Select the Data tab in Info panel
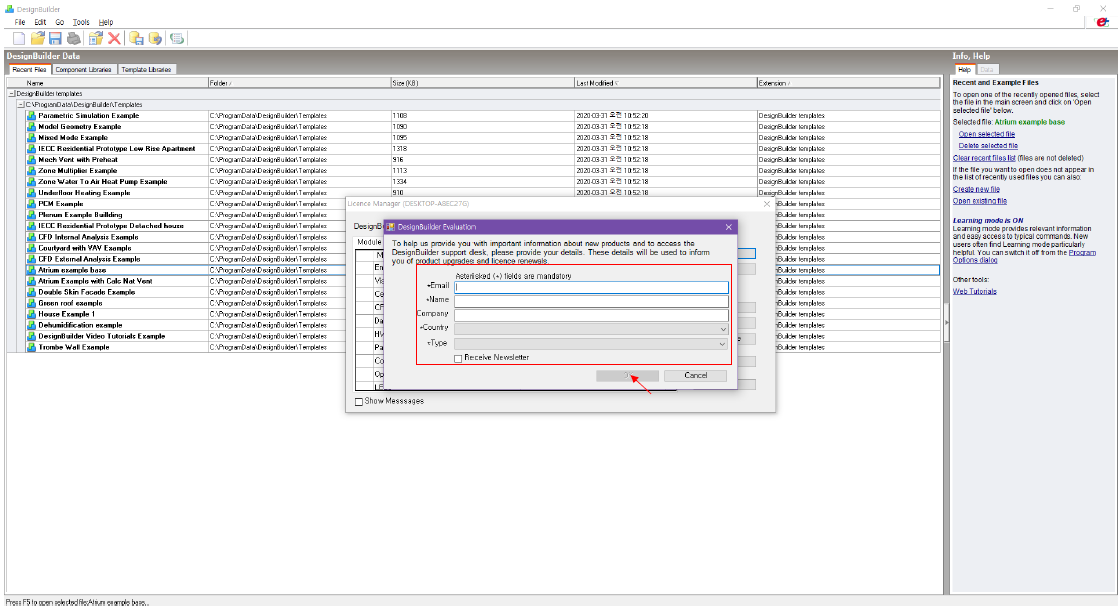The height and width of the screenshot is (611, 1119). (x=987, y=69)
